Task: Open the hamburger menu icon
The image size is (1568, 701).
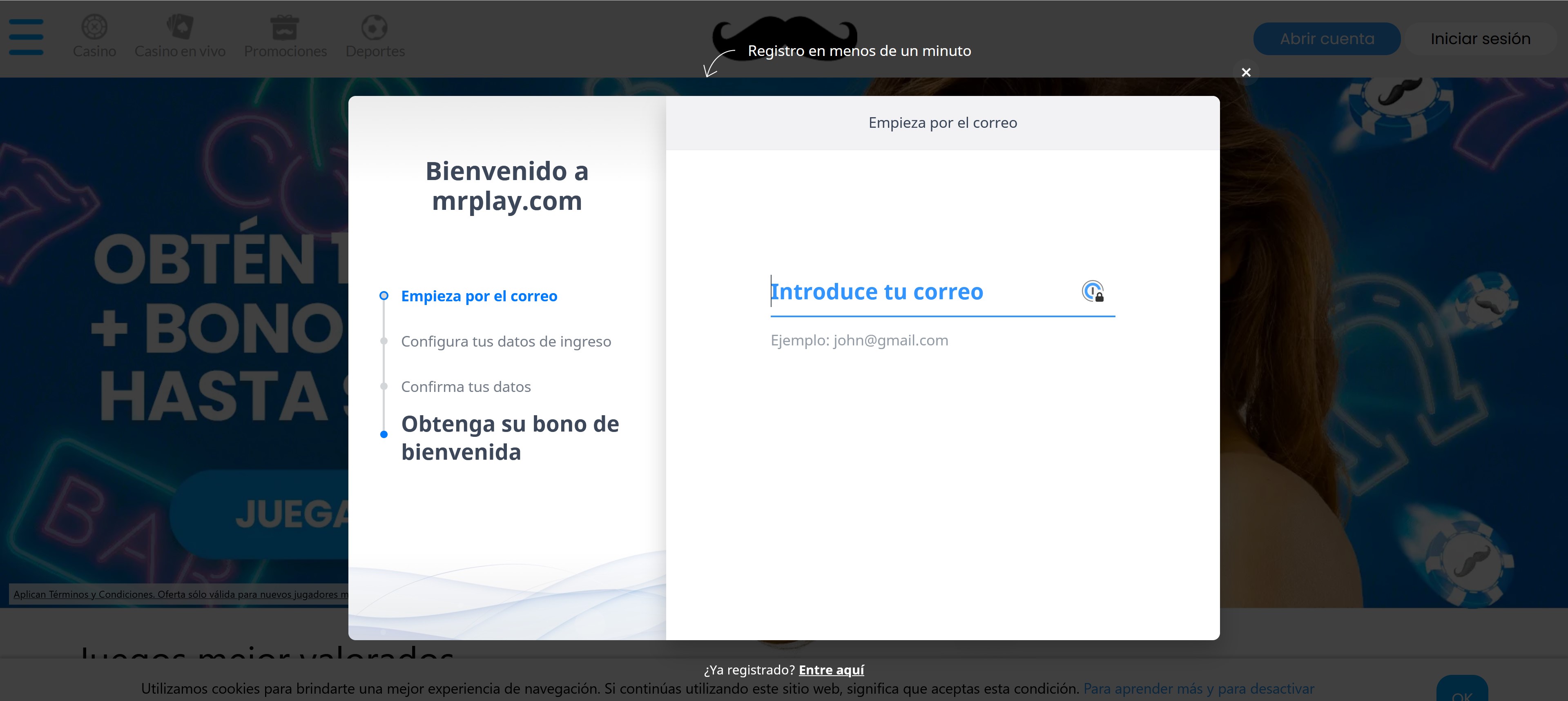Action: click(26, 36)
